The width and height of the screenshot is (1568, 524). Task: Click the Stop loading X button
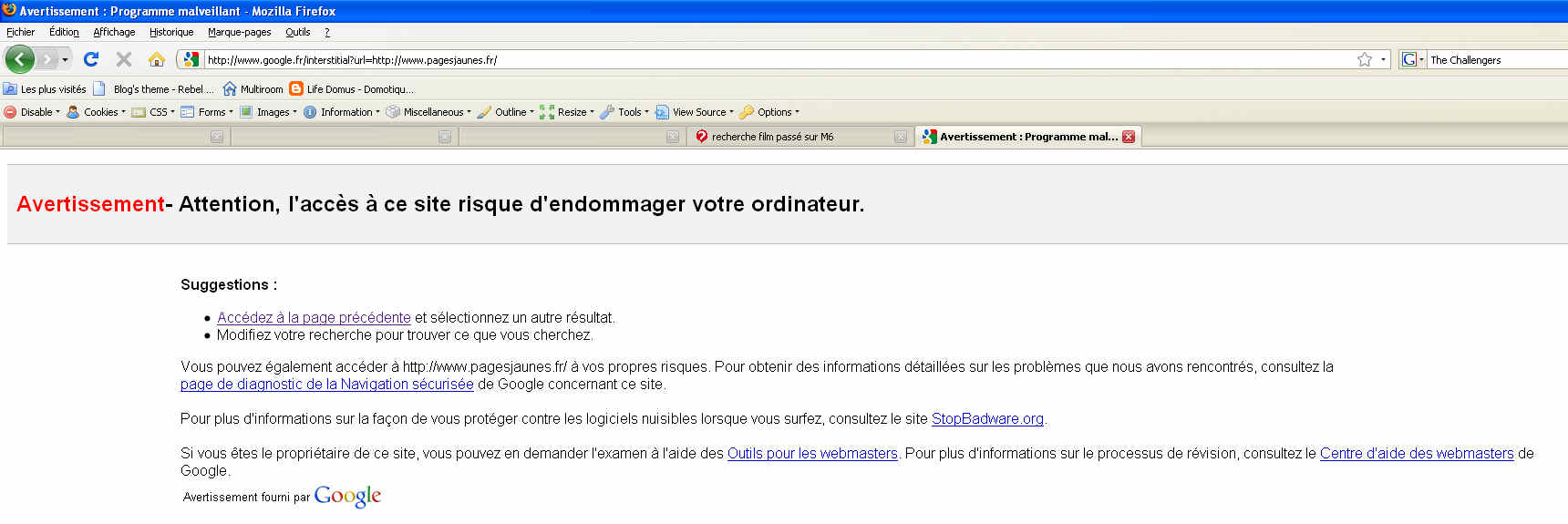point(124,59)
